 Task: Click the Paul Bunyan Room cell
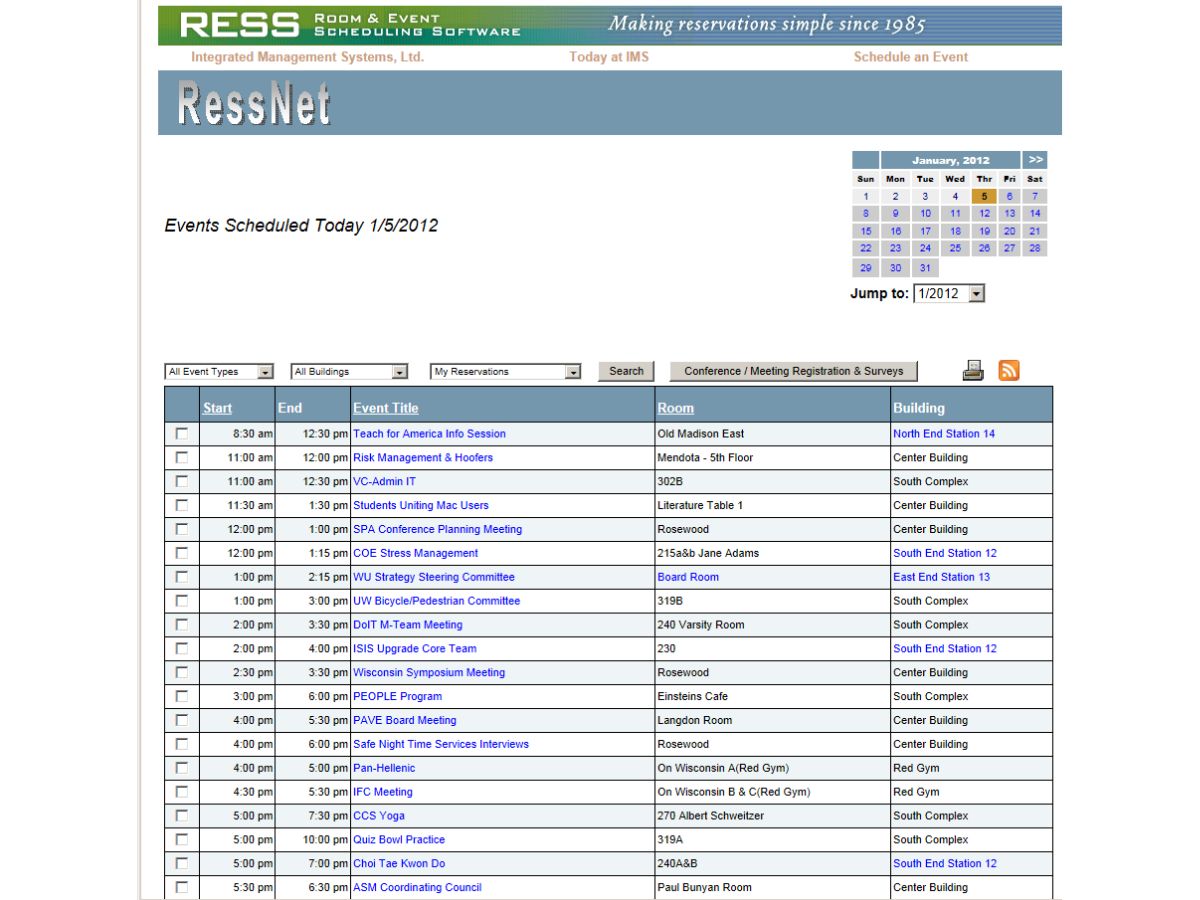coord(772,888)
